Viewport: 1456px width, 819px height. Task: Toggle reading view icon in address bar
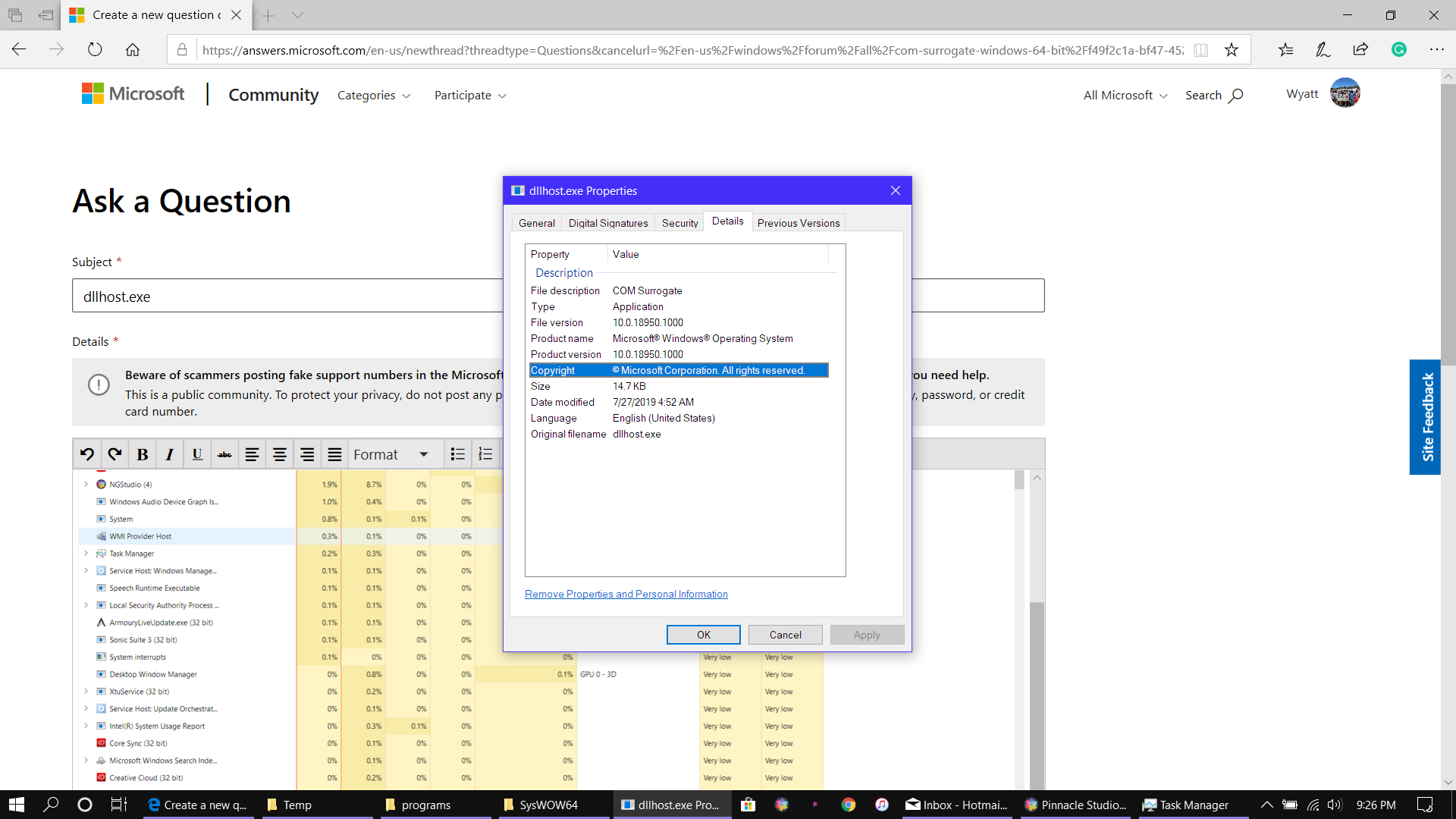tap(1201, 50)
